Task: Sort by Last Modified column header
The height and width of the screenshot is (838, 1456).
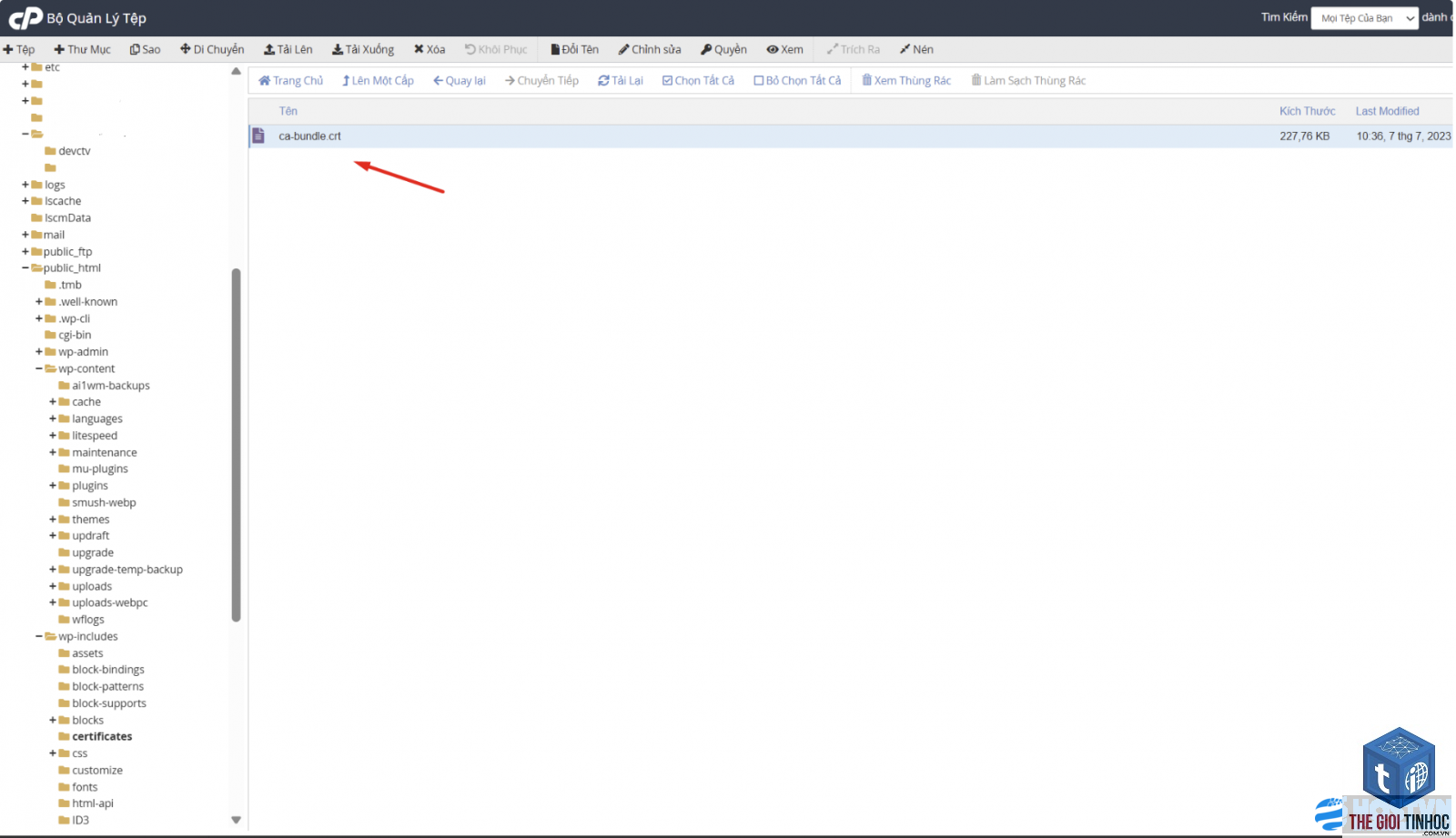Action: coord(1387,111)
